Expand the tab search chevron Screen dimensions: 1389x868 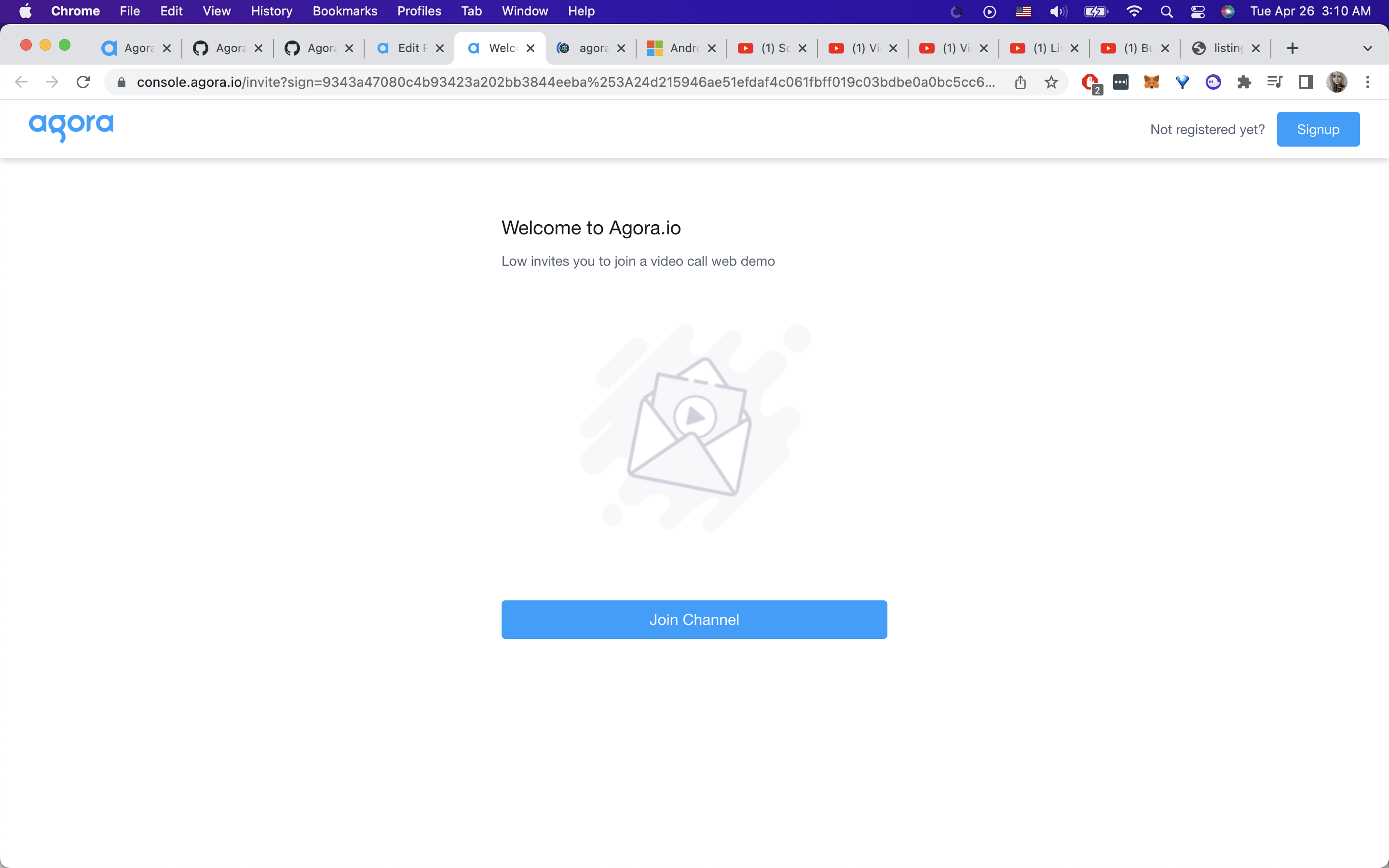(x=1368, y=48)
